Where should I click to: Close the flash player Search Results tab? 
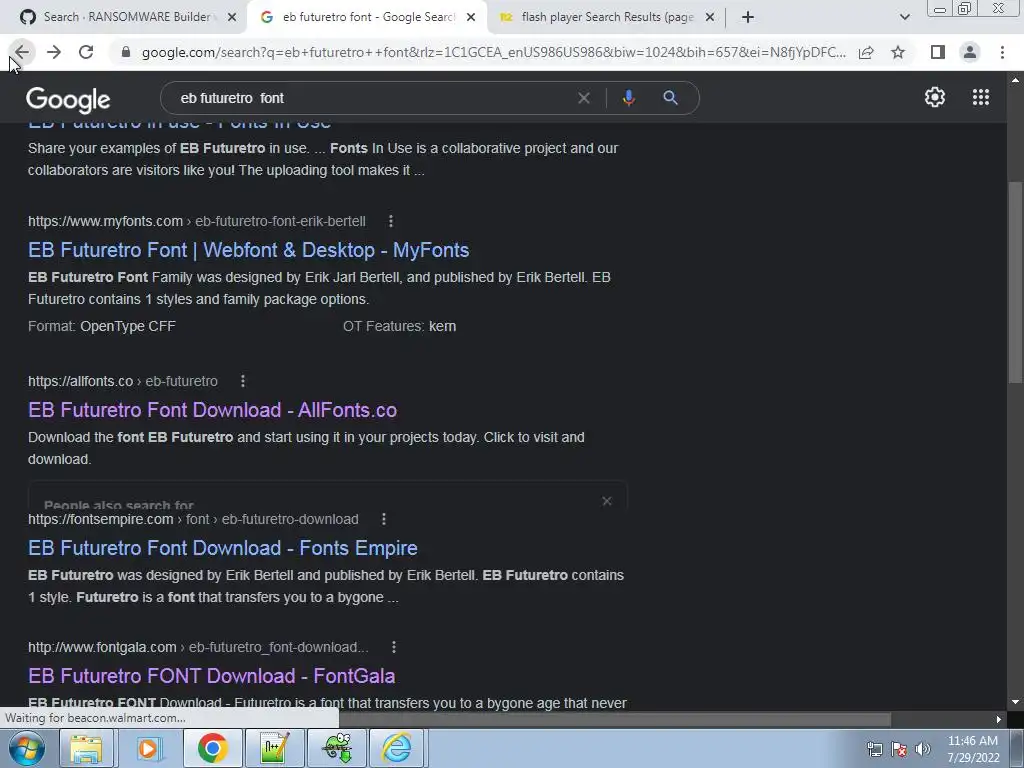(710, 17)
